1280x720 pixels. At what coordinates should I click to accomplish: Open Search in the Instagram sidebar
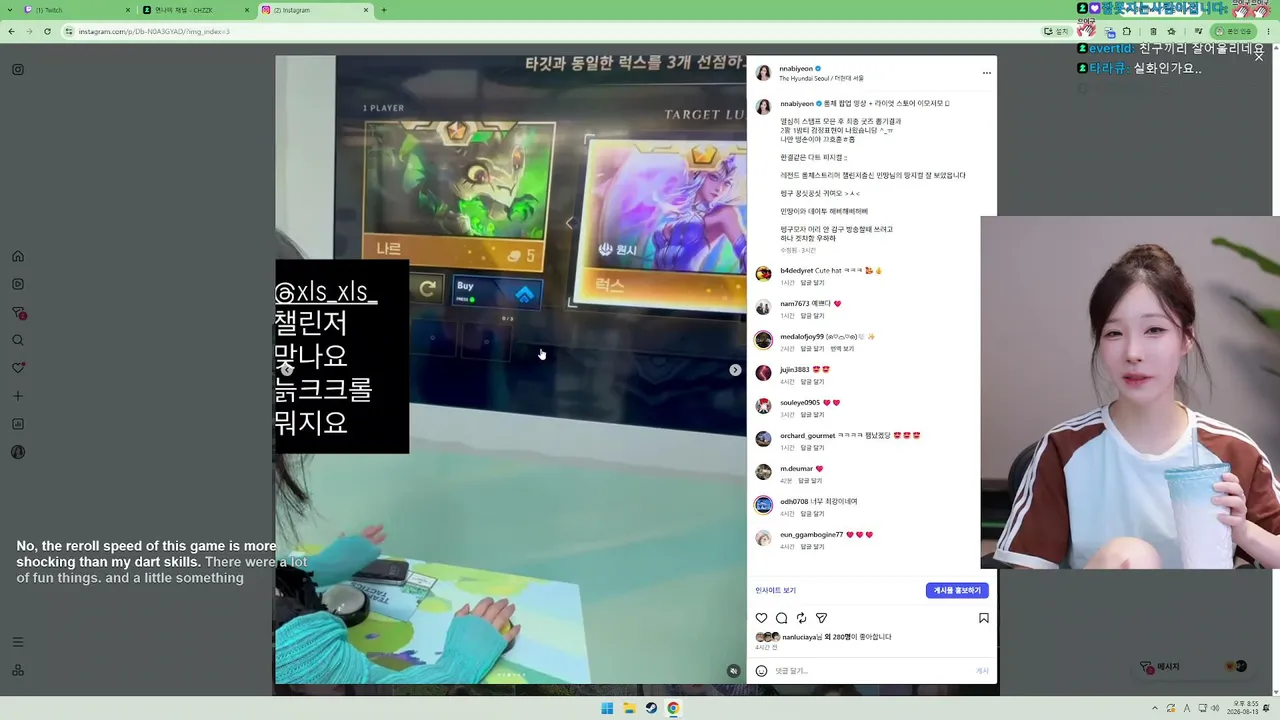click(x=18, y=340)
